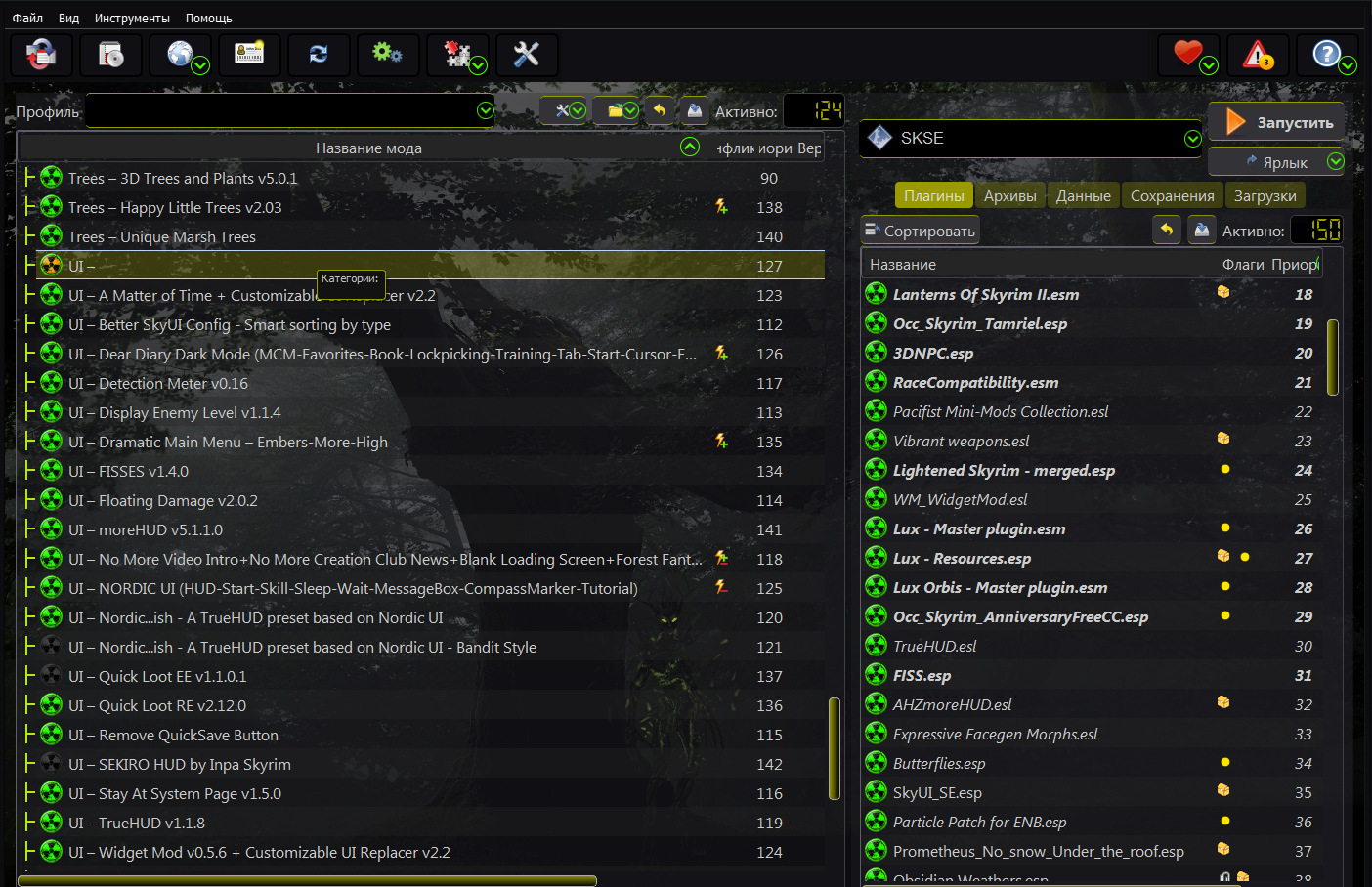Screen dimensions: 1372x887
Task: Enable the UI – SEKIRO HUD by Inpa Skyrim mod
Action: tap(52, 764)
